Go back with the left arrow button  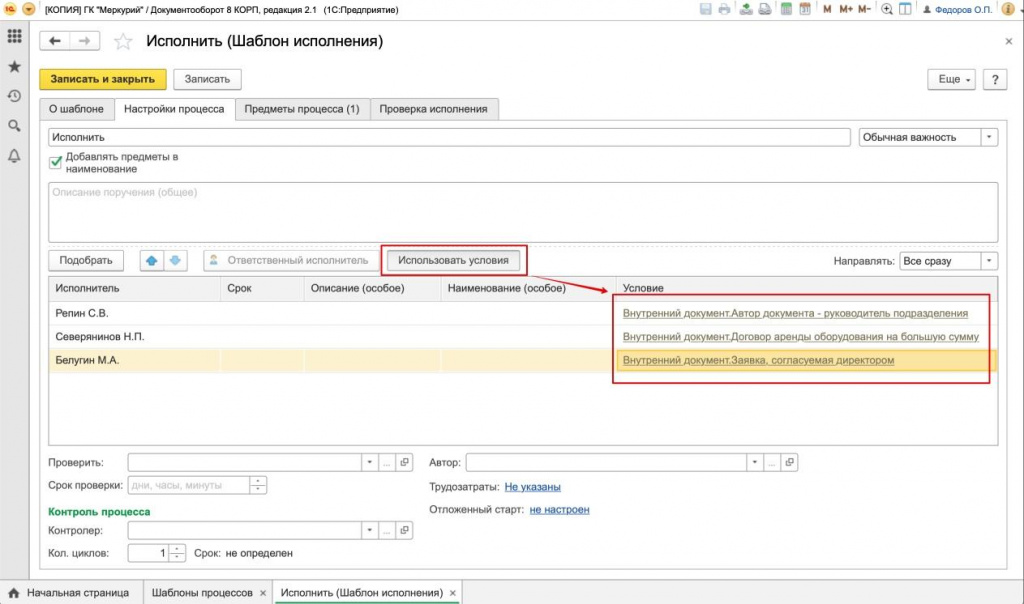tap(55, 42)
